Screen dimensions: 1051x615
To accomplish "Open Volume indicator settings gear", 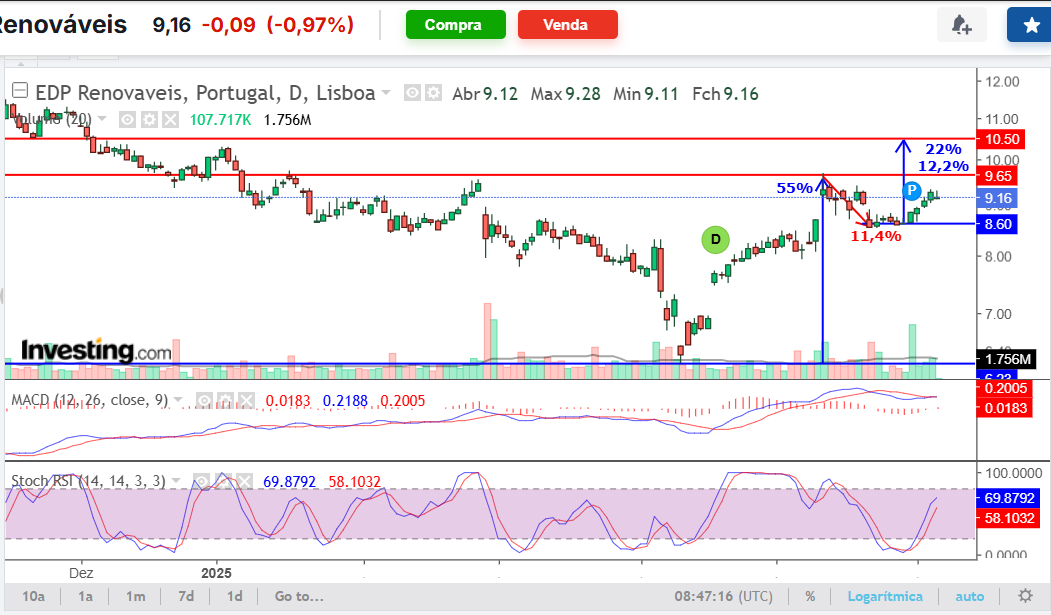I will pos(149,120).
